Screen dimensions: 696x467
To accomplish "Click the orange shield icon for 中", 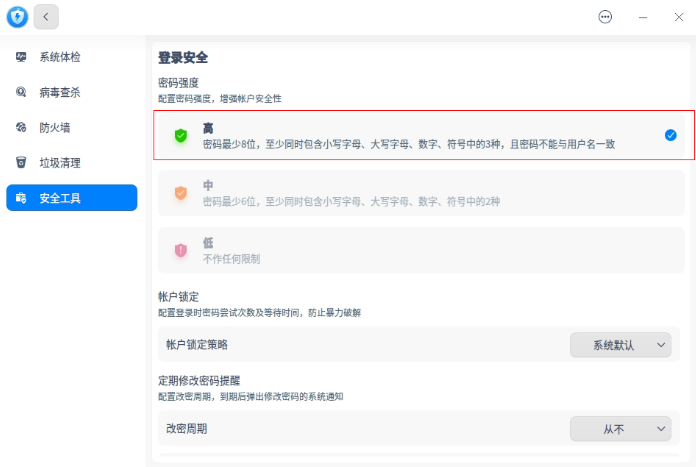I will pos(181,193).
